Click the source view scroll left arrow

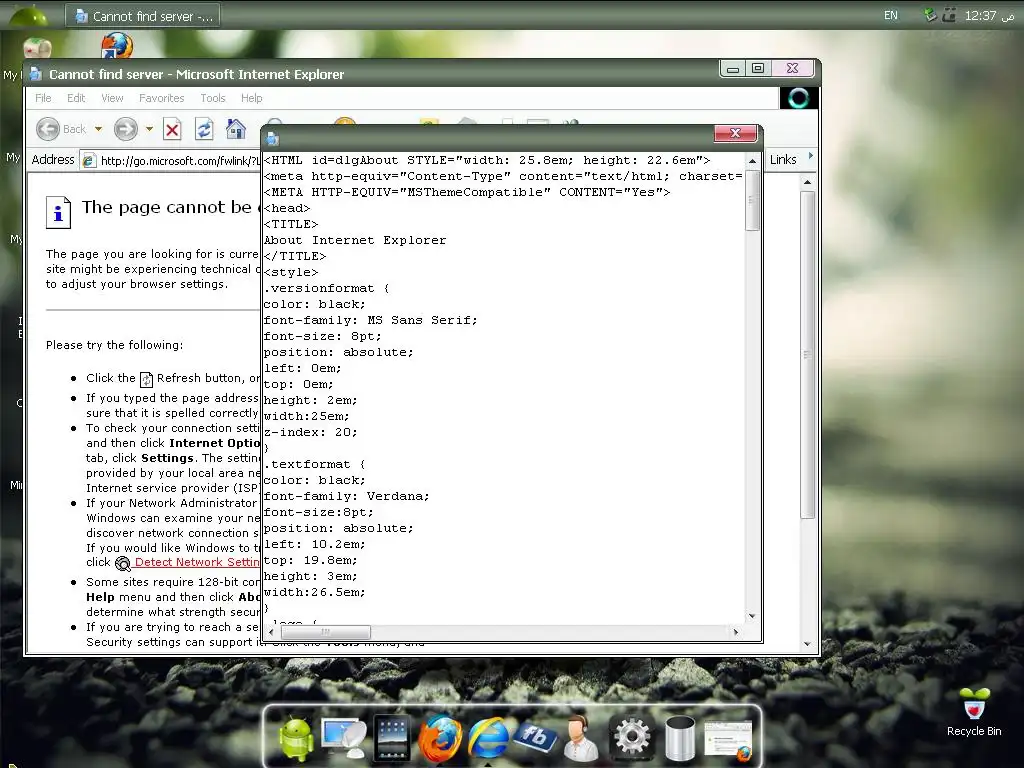271,632
